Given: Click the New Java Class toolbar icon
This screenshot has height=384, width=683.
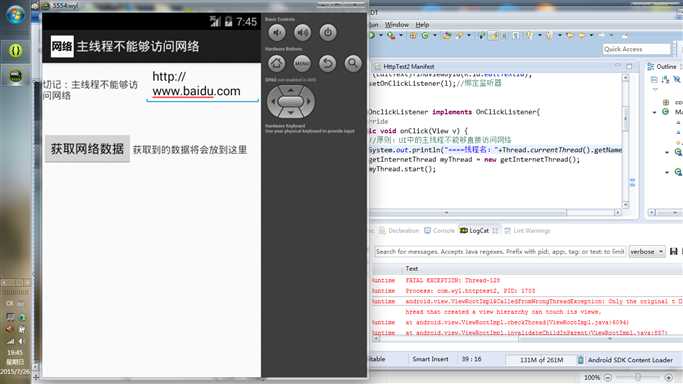Looking at the screenshot, I should pyautogui.click(x=425, y=36).
